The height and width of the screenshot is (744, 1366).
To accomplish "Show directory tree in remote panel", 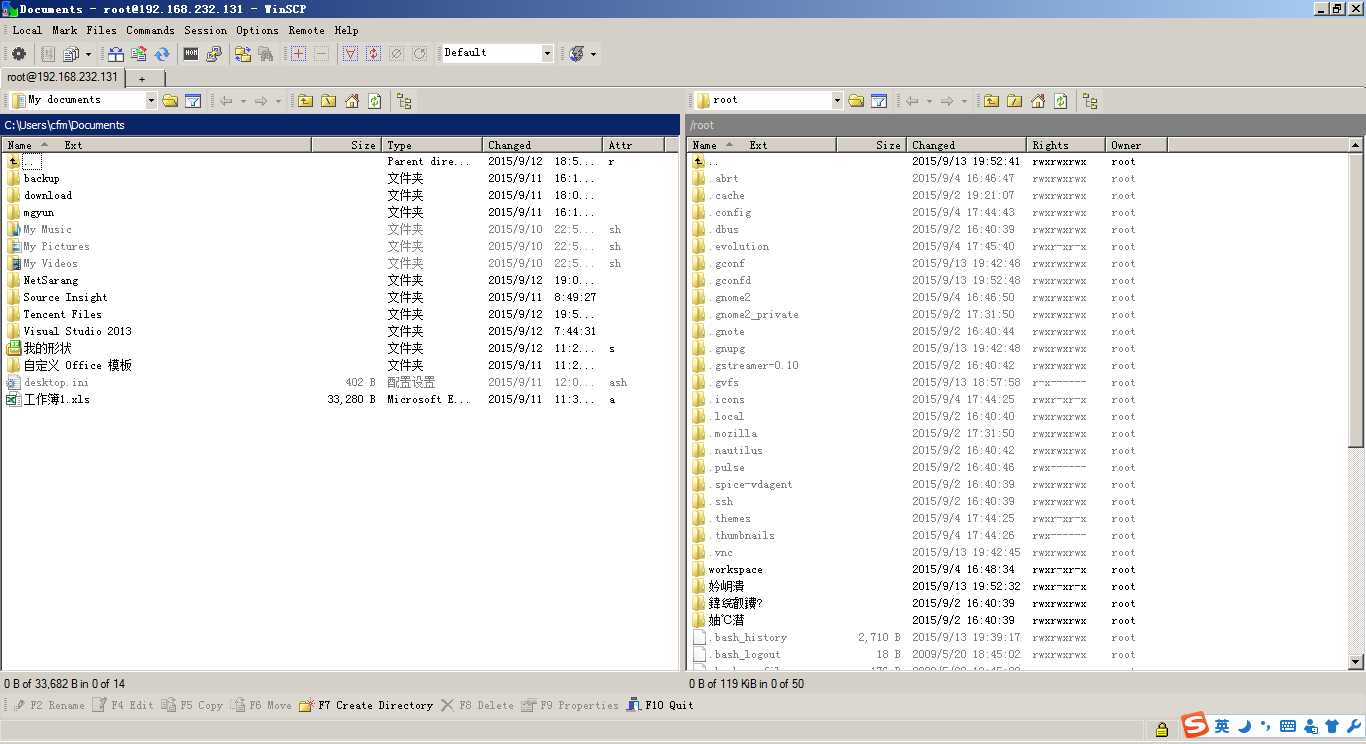I will pyautogui.click(x=1090, y=101).
